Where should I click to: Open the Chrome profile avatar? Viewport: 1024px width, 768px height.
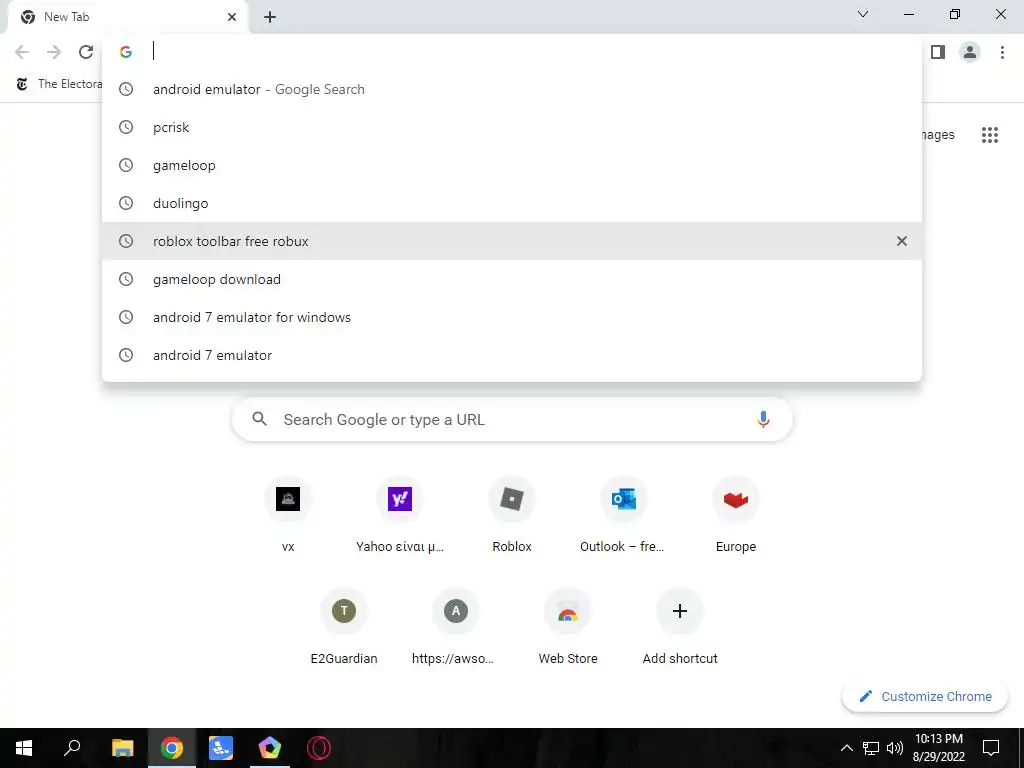pos(970,52)
